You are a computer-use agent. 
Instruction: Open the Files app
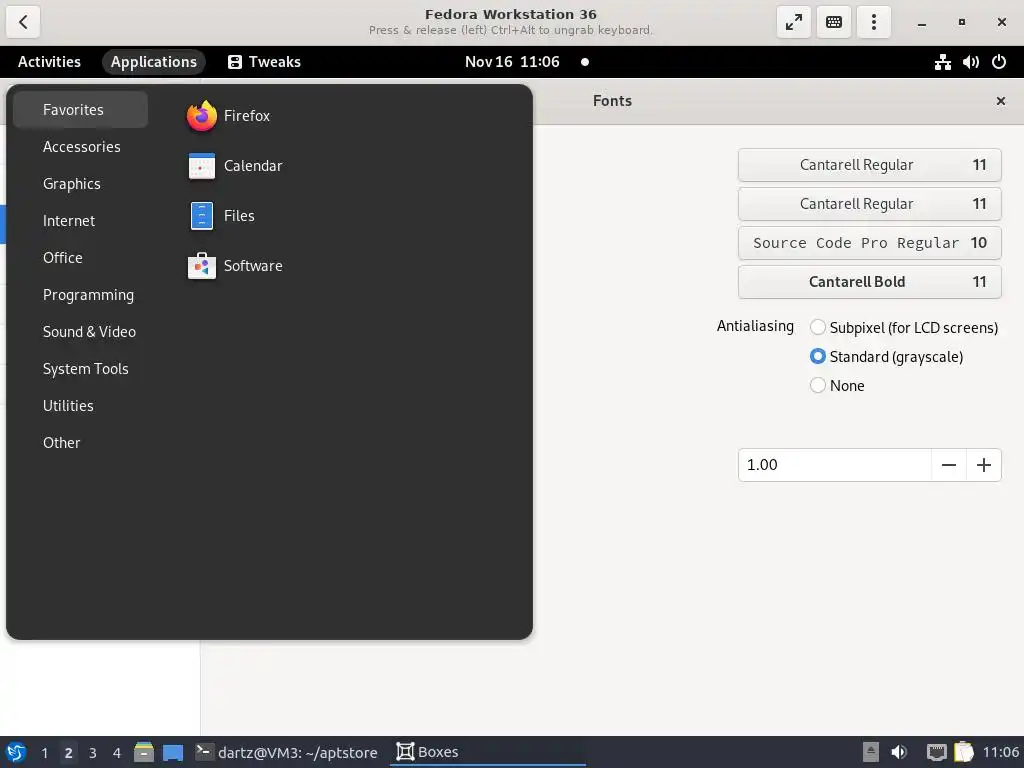pos(221,216)
